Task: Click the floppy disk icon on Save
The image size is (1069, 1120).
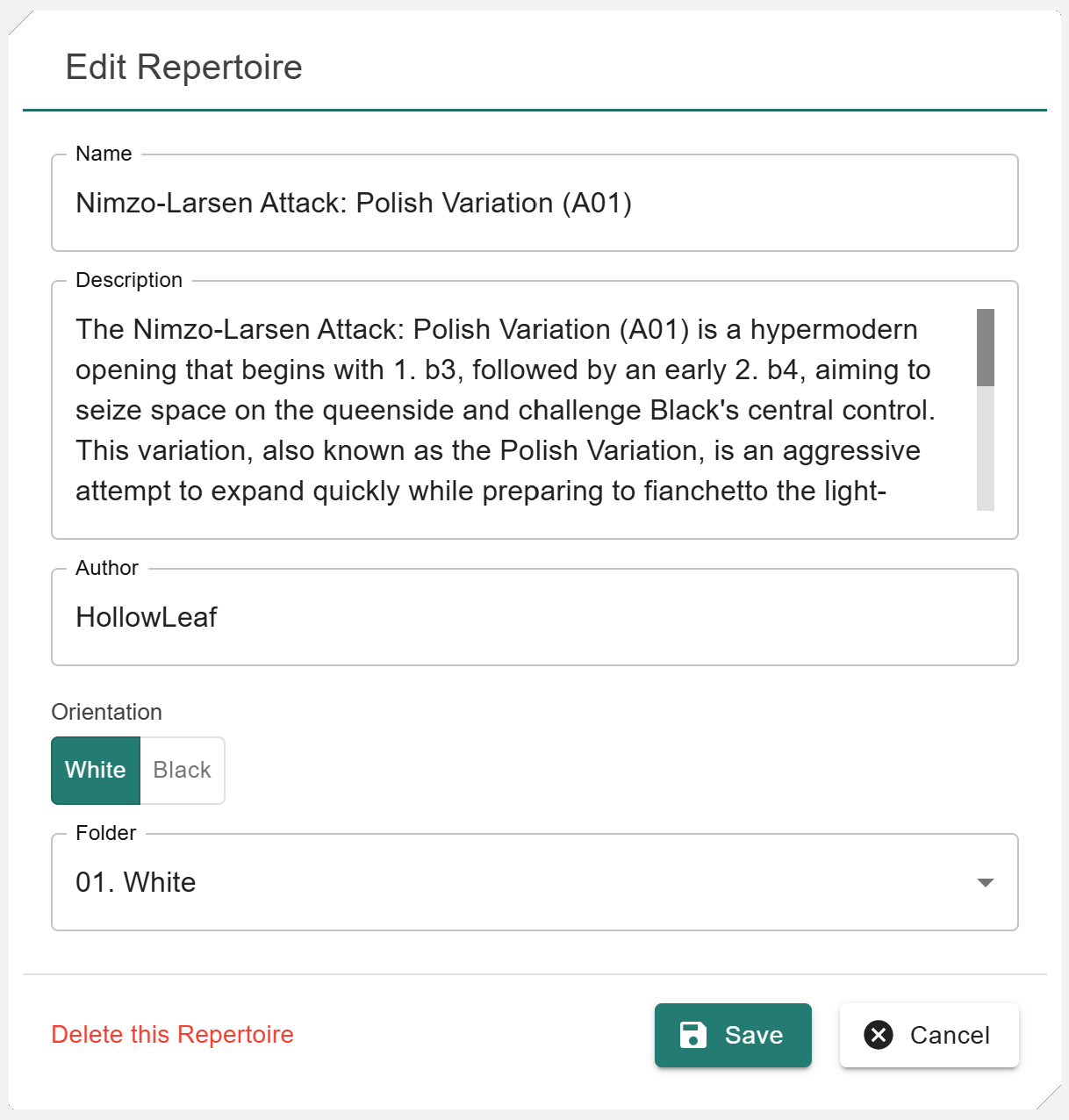Action: [692, 1035]
